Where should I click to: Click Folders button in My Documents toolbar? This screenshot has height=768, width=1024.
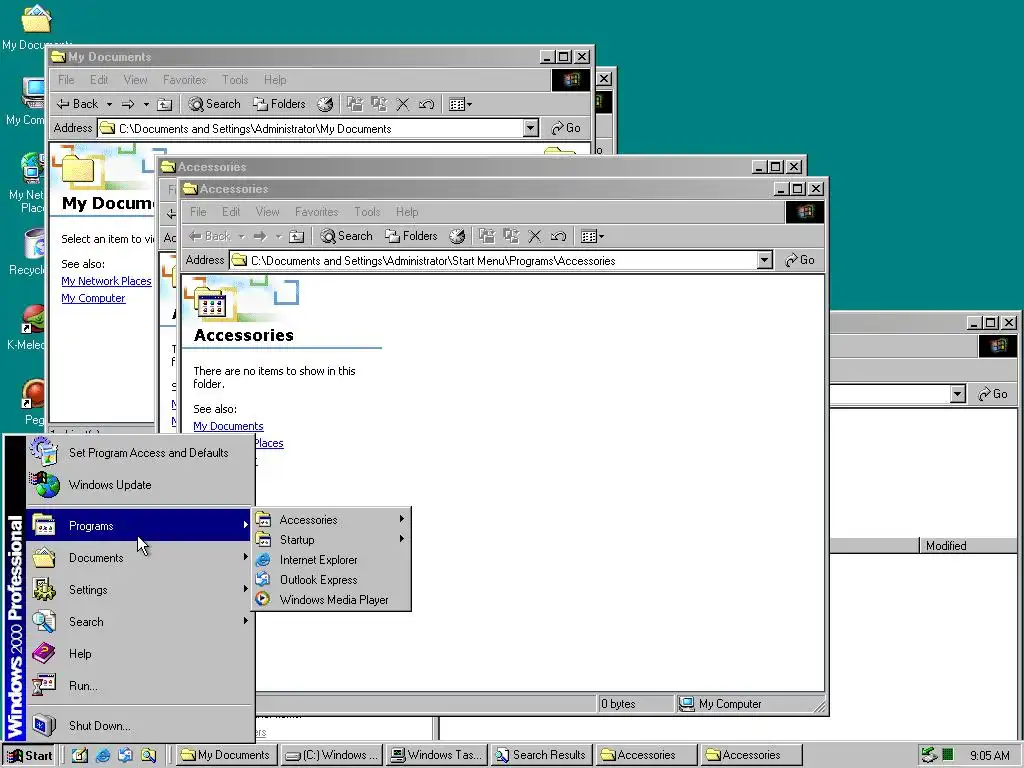(279, 104)
